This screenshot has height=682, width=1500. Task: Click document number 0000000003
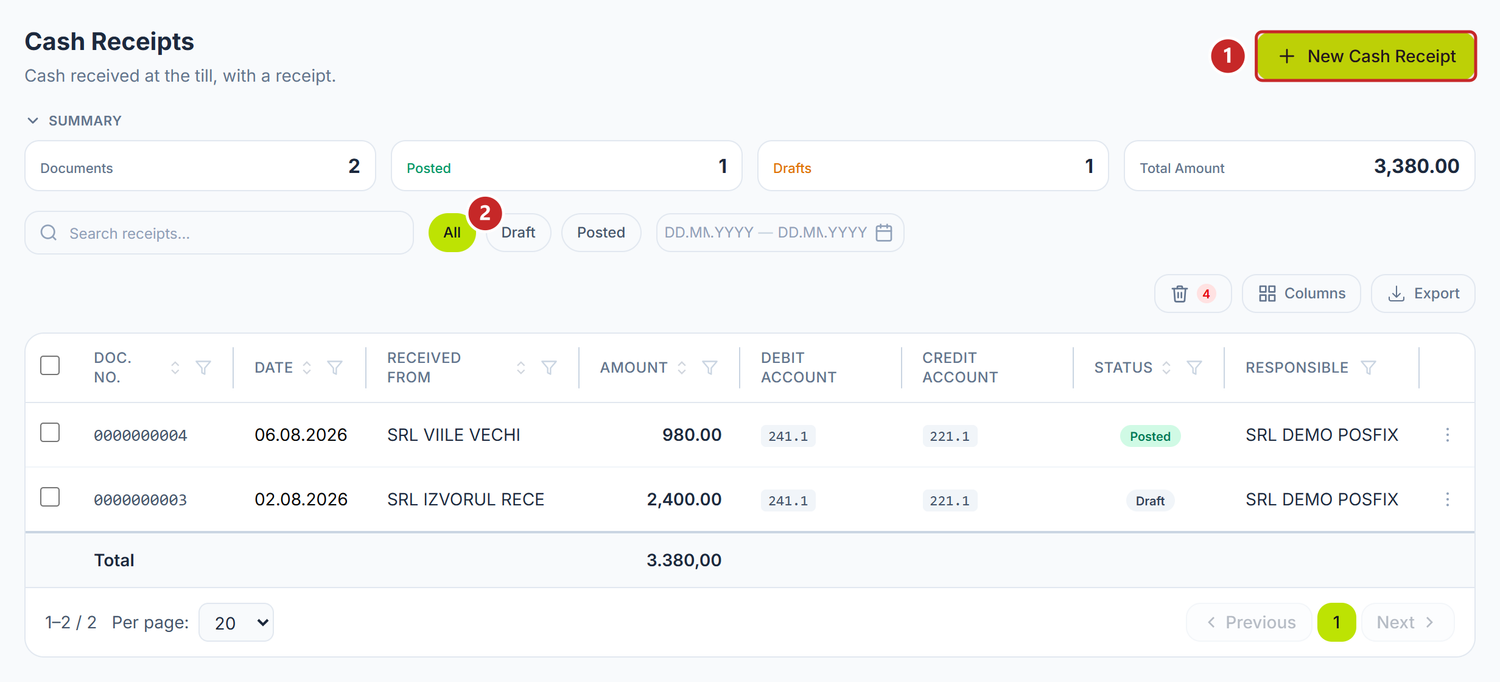tap(140, 500)
